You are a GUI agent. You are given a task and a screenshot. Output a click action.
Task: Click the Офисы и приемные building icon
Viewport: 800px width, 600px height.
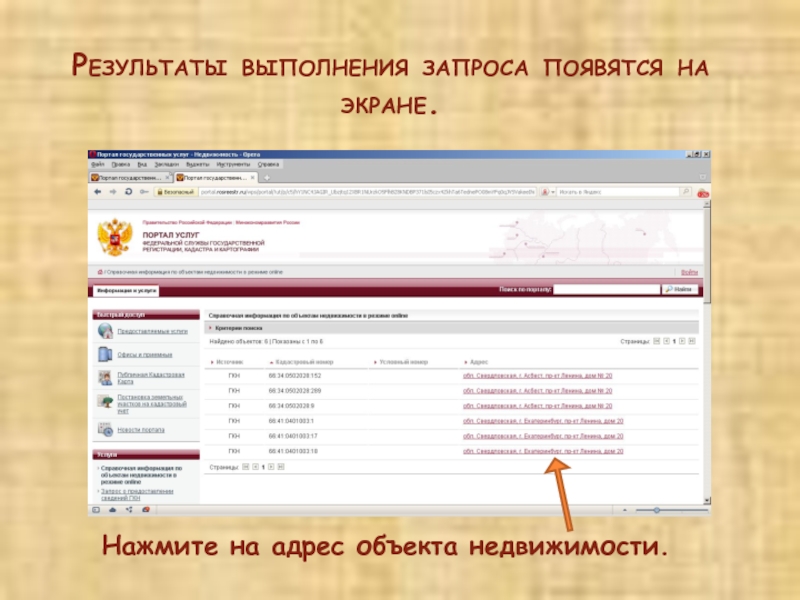pyautogui.click(x=105, y=354)
